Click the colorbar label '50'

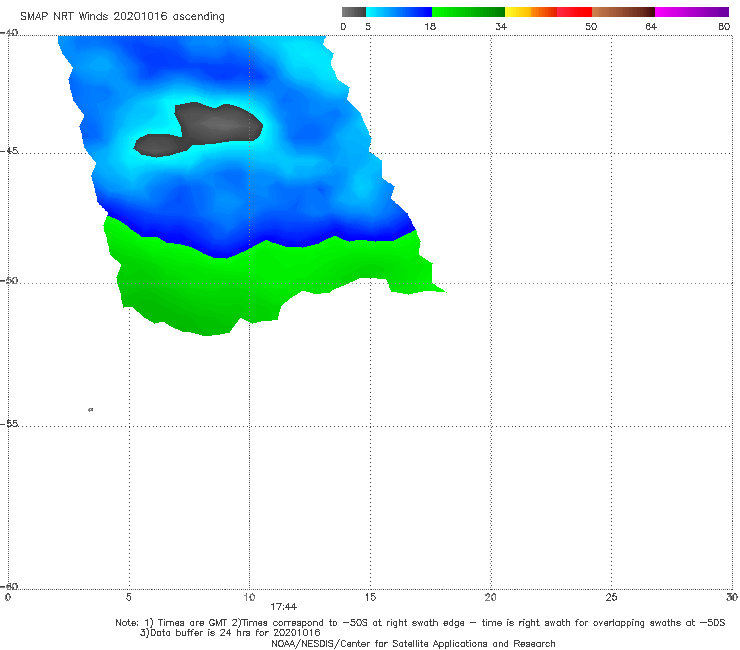tap(591, 26)
